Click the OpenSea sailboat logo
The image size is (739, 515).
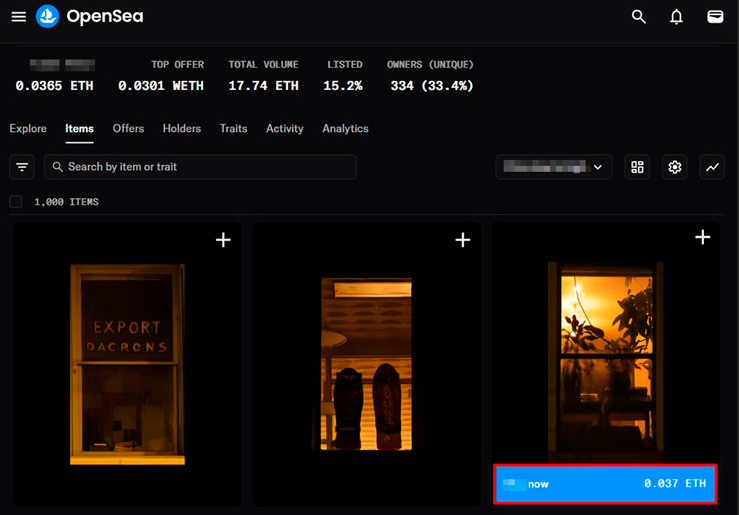click(47, 16)
